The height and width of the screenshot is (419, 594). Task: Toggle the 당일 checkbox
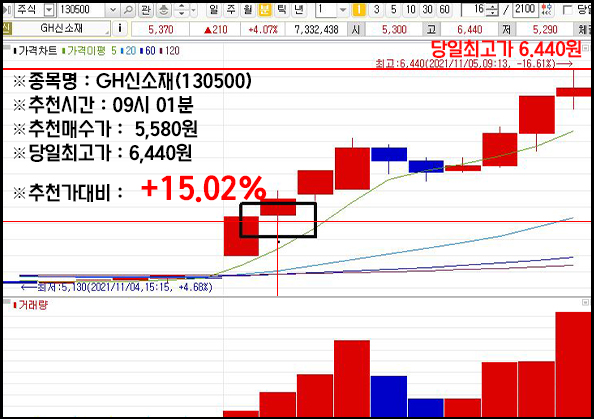567,10
